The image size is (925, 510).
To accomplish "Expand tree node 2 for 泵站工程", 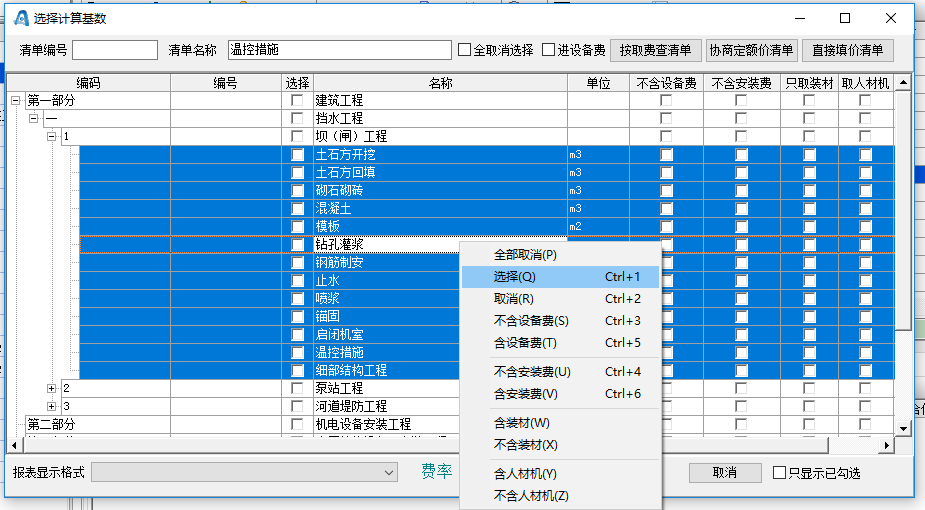I will tap(51, 388).
